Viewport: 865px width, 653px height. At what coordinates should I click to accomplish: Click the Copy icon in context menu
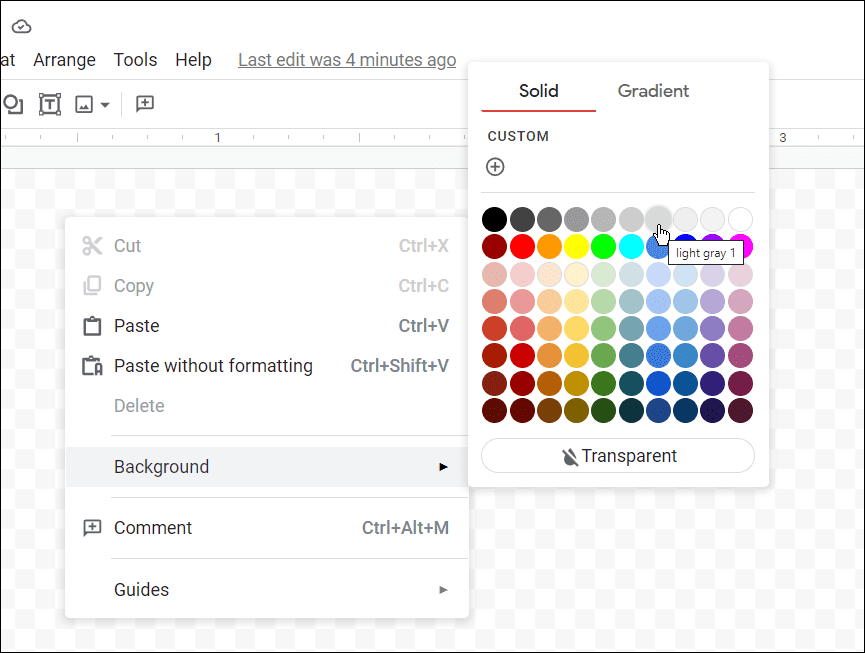pos(92,286)
